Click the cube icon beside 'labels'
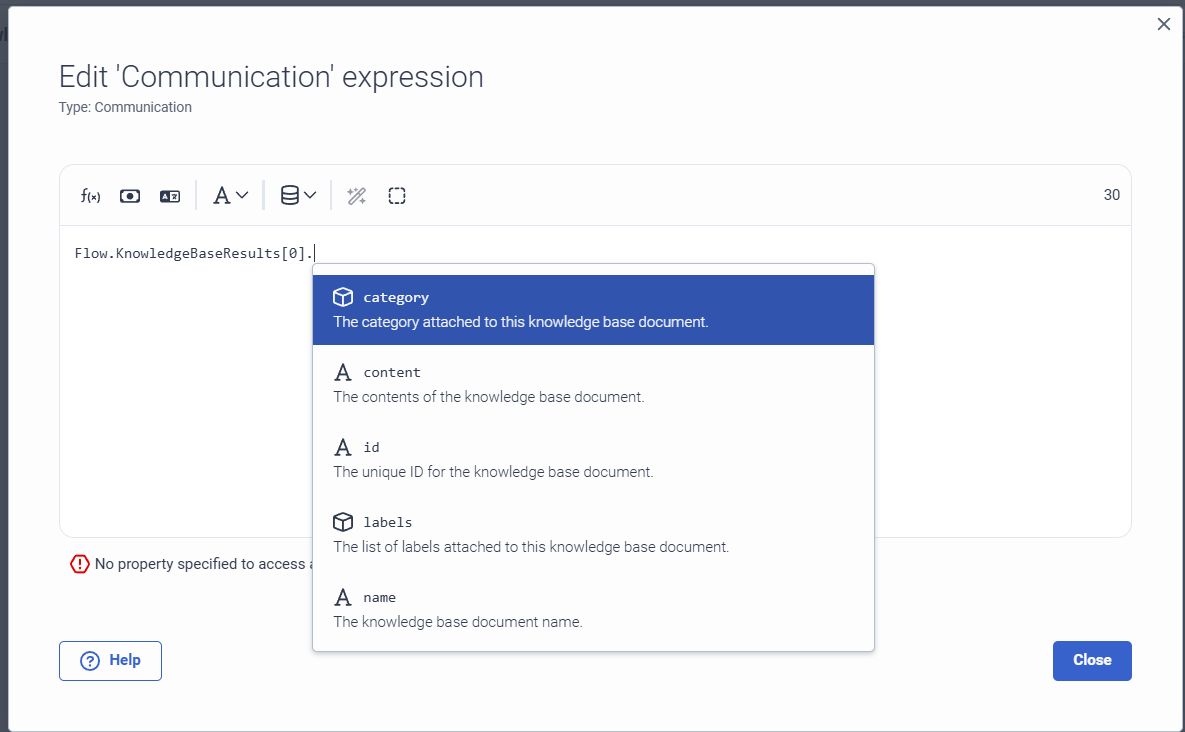 (x=343, y=522)
